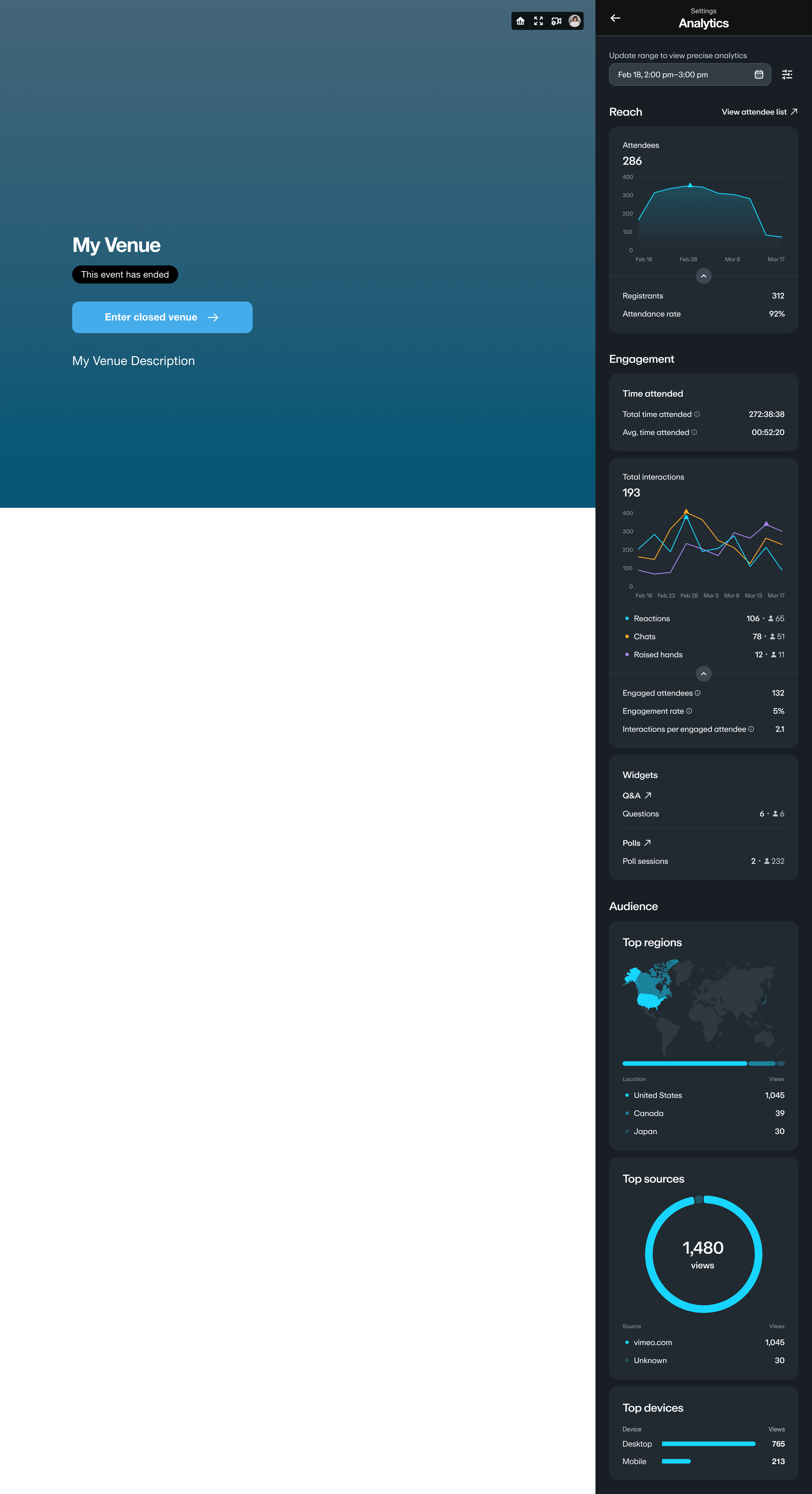Collapse the Total interactions chart chevron

pyautogui.click(x=704, y=673)
